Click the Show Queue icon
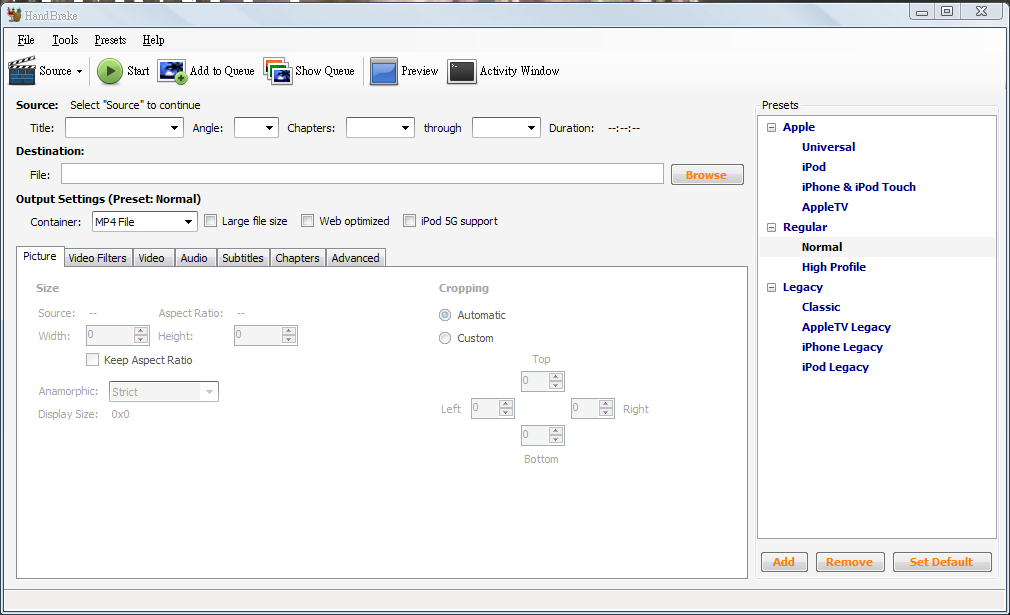Image resolution: width=1010 pixels, height=615 pixels. (x=278, y=71)
